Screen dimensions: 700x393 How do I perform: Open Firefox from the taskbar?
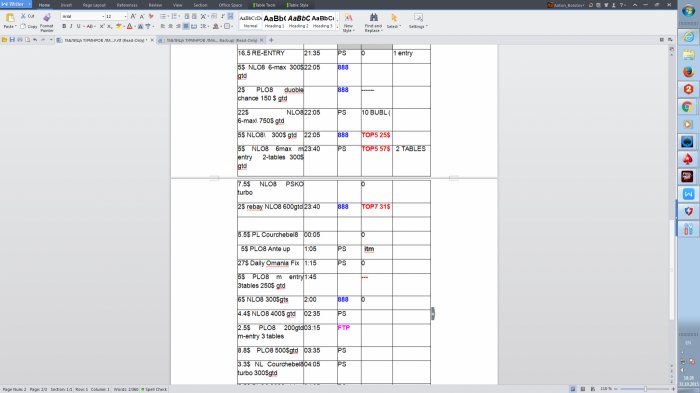pyautogui.click(x=688, y=72)
